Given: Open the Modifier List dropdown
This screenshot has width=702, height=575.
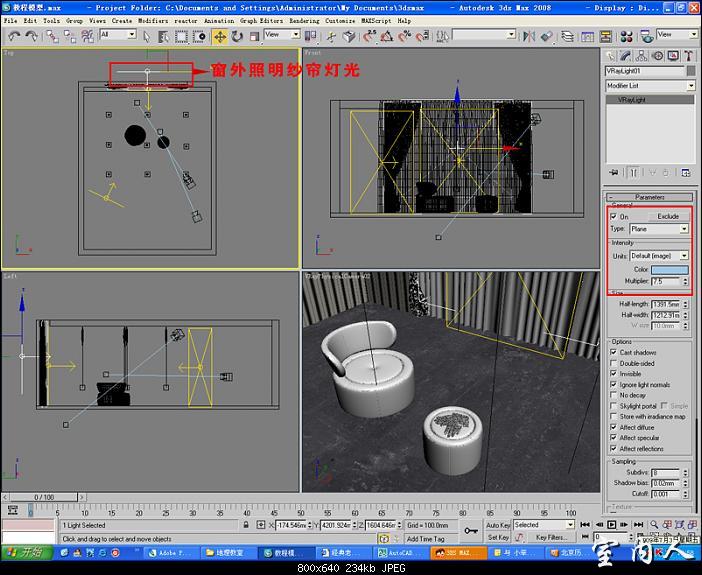Looking at the screenshot, I should pyautogui.click(x=689, y=86).
